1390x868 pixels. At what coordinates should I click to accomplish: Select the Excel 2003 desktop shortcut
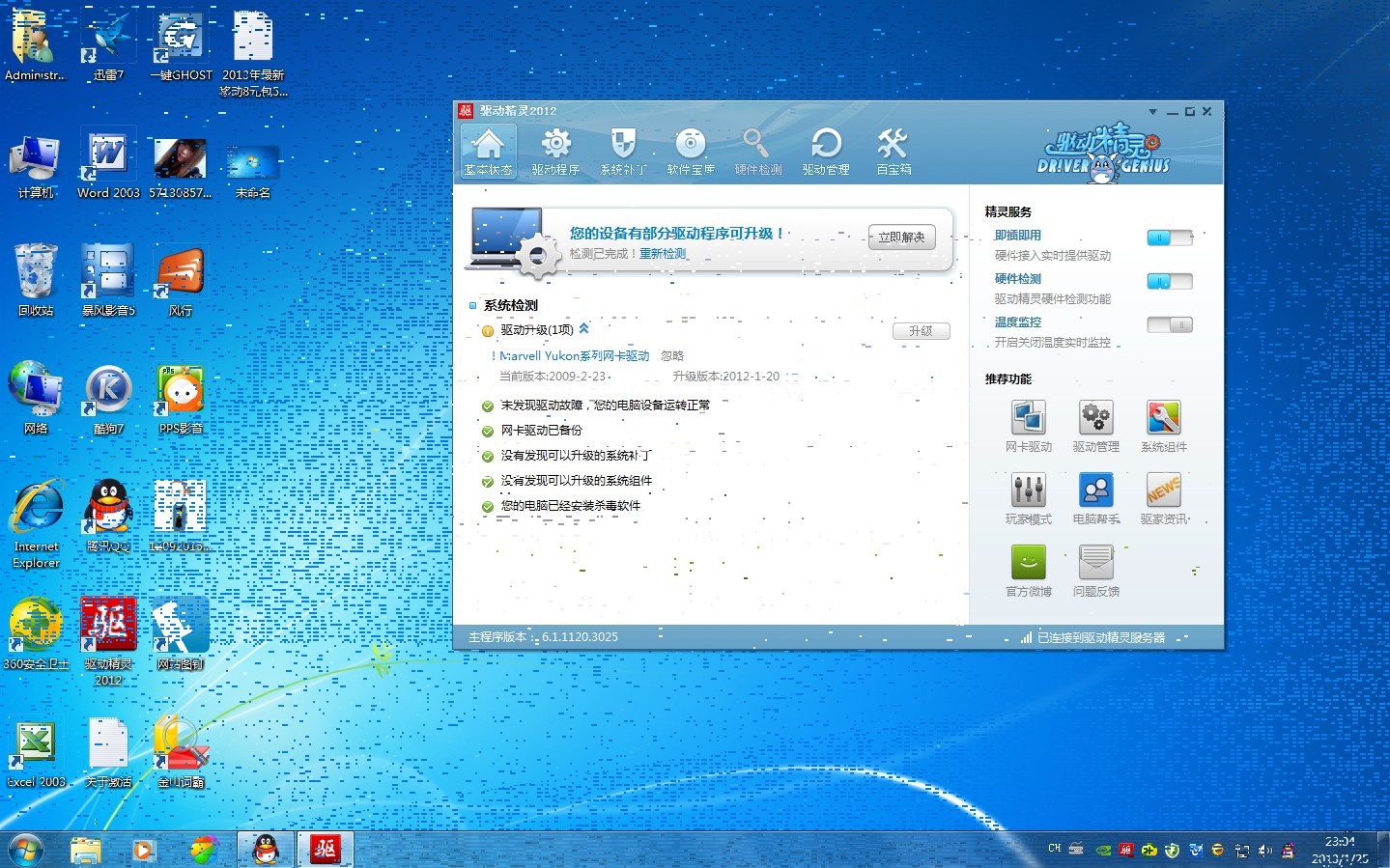36,753
